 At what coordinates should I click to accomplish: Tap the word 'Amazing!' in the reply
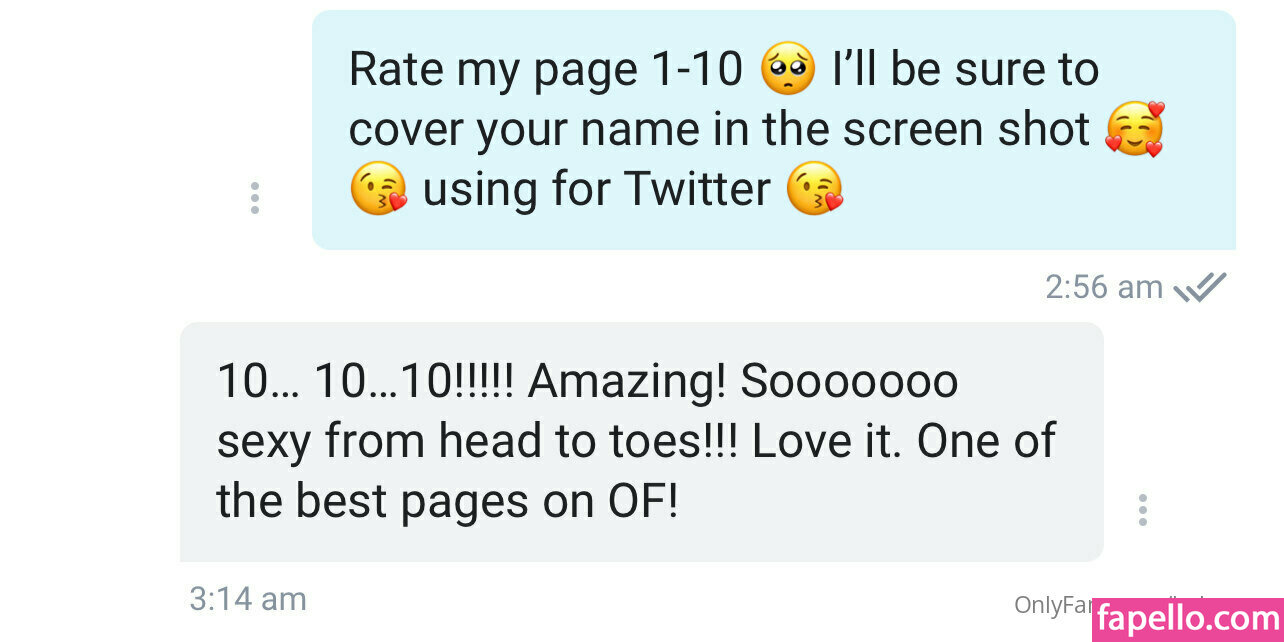click(x=627, y=382)
